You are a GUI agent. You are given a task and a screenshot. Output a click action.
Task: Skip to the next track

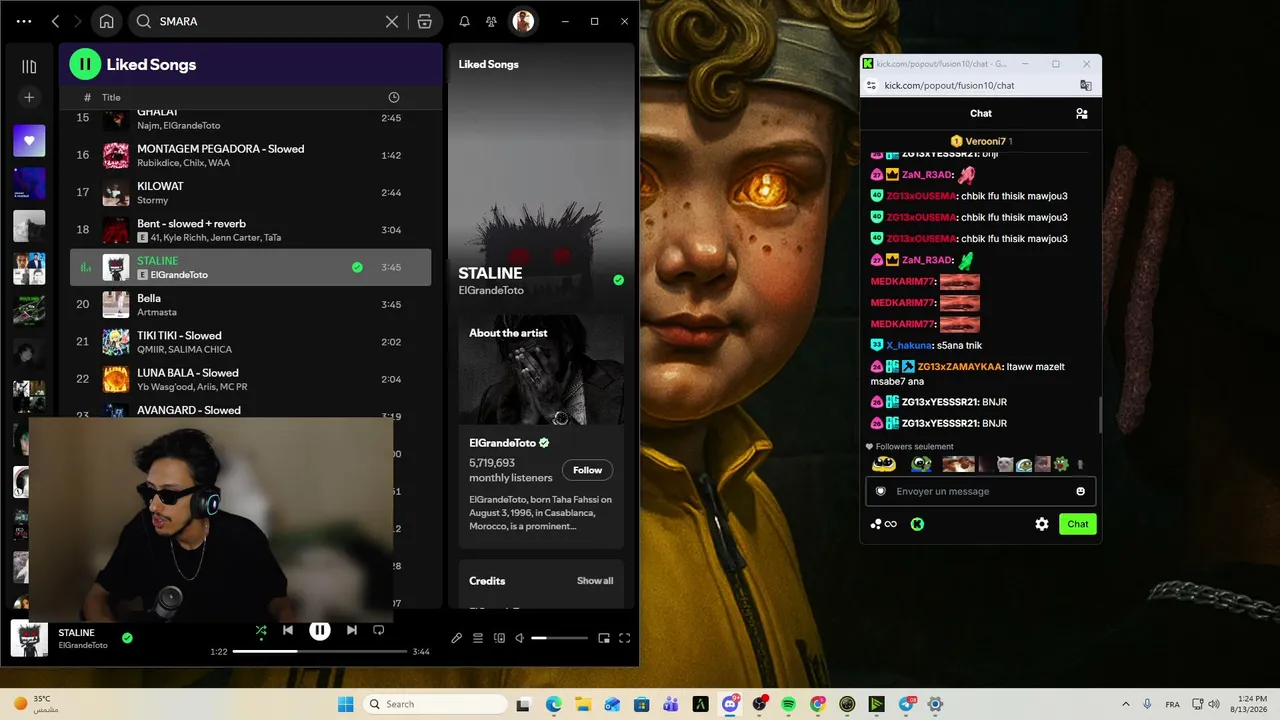coord(352,630)
